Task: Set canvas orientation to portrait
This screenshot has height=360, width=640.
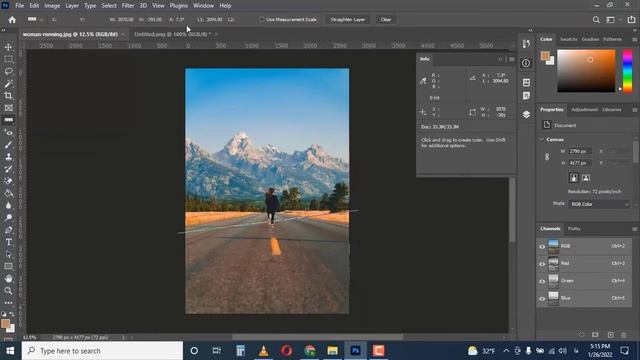Action: [574, 178]
